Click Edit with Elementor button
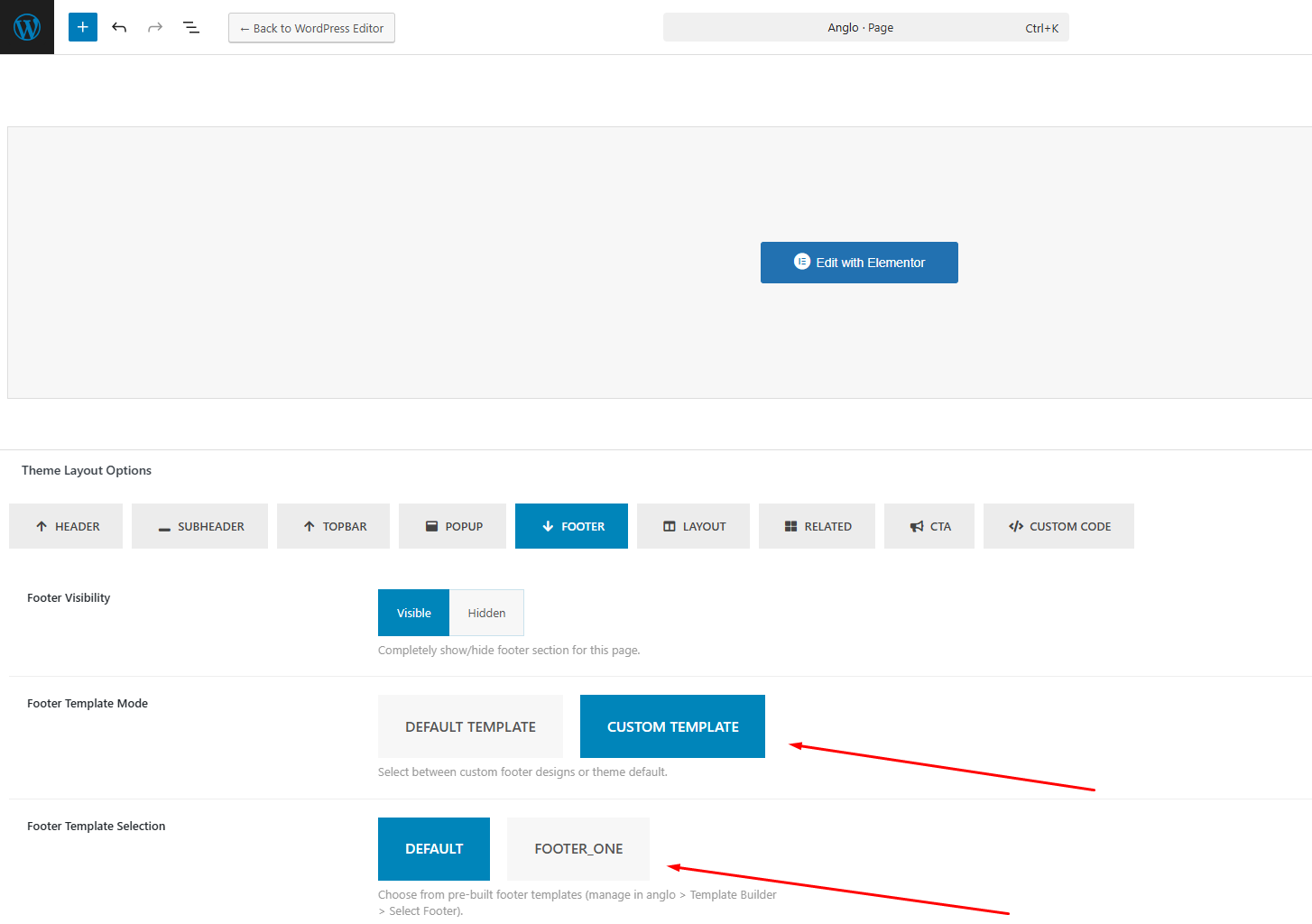The image size is (1312, 924). [859, 263]
